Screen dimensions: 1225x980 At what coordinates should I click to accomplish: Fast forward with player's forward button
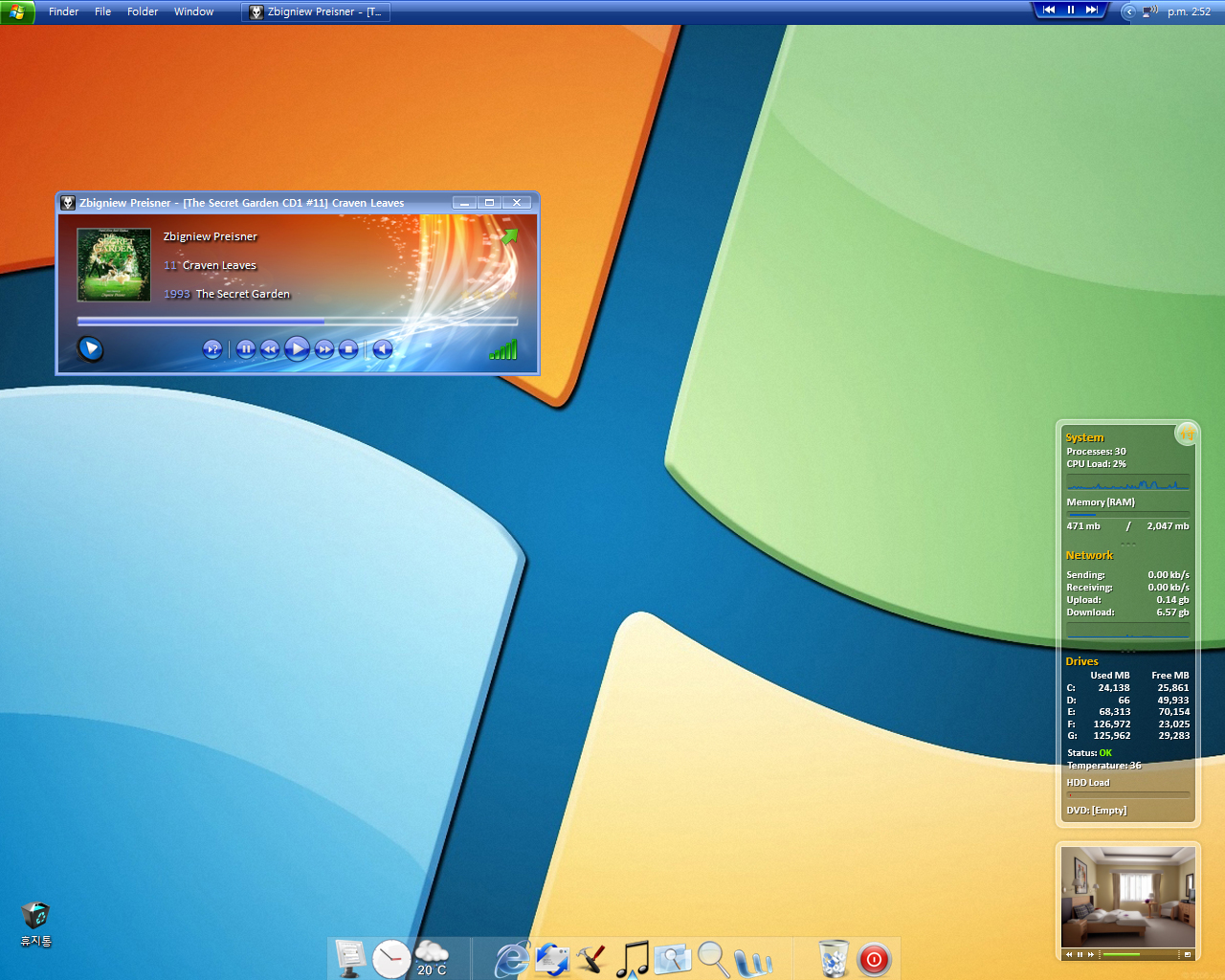[324, 349]
